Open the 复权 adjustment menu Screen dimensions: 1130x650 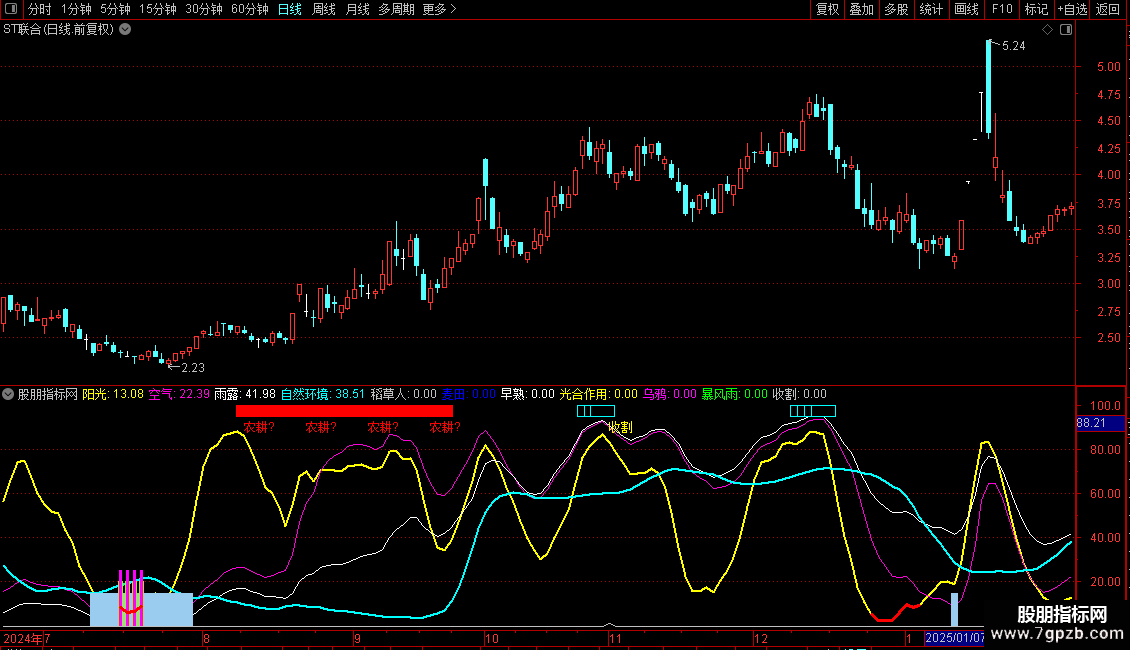[x=827, y=9]
